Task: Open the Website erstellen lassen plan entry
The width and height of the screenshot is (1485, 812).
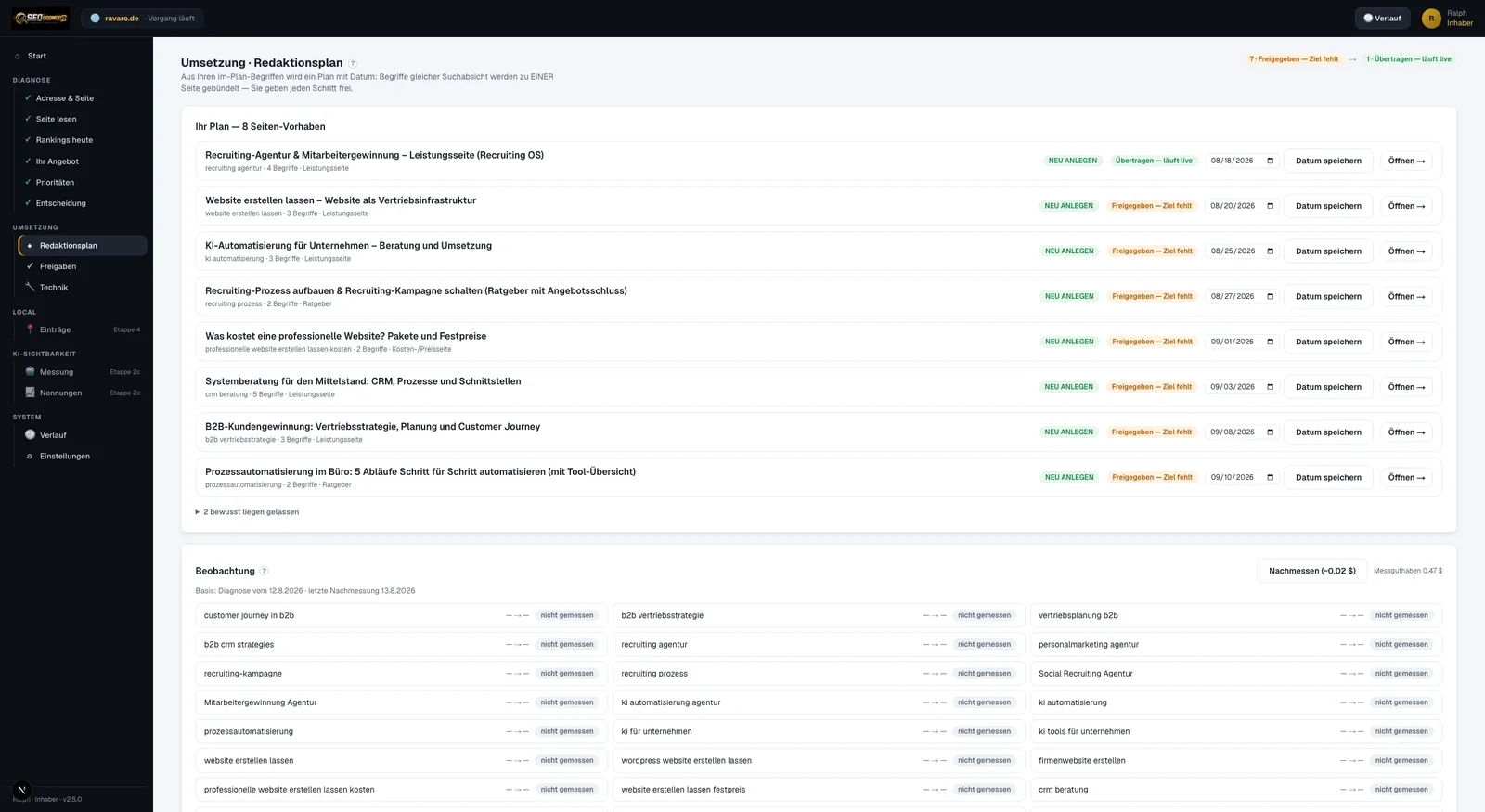Action: pos(1406,206)
